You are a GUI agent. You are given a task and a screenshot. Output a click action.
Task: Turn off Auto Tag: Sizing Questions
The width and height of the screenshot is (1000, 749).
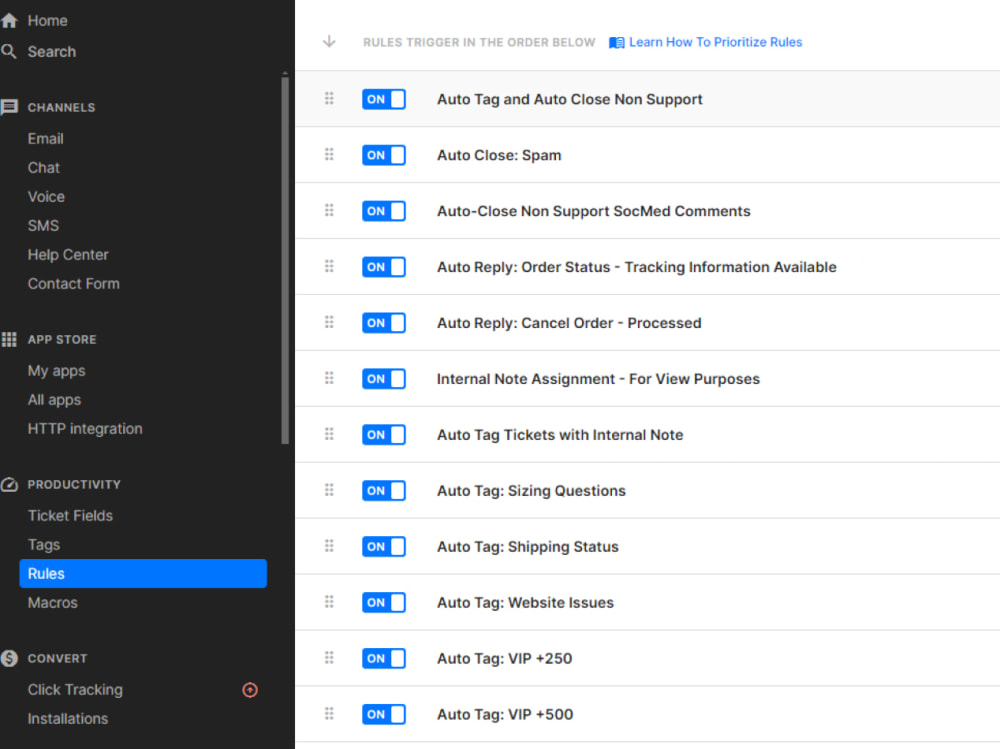pos(384,491)
